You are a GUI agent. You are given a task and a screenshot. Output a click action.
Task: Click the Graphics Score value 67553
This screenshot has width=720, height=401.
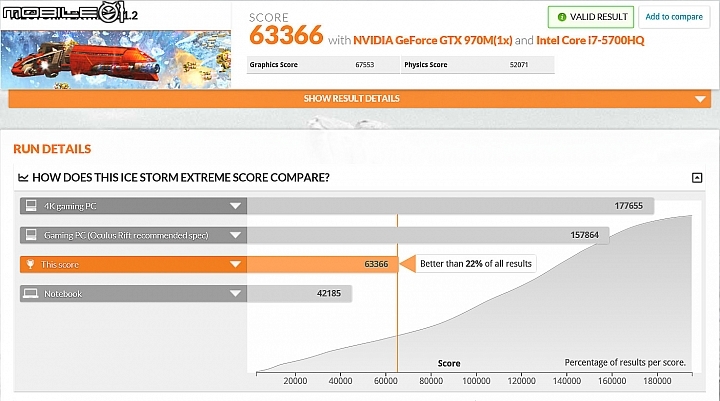[x=365, y=65]
